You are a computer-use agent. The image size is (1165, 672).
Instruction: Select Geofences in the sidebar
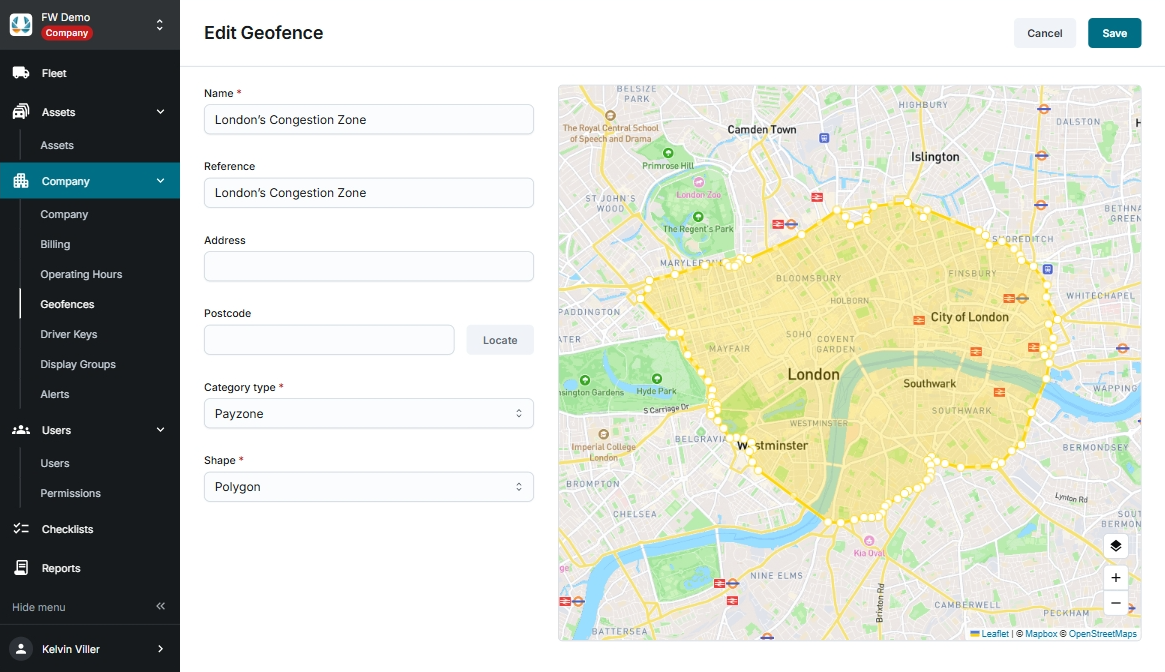(x=67, y=304)
